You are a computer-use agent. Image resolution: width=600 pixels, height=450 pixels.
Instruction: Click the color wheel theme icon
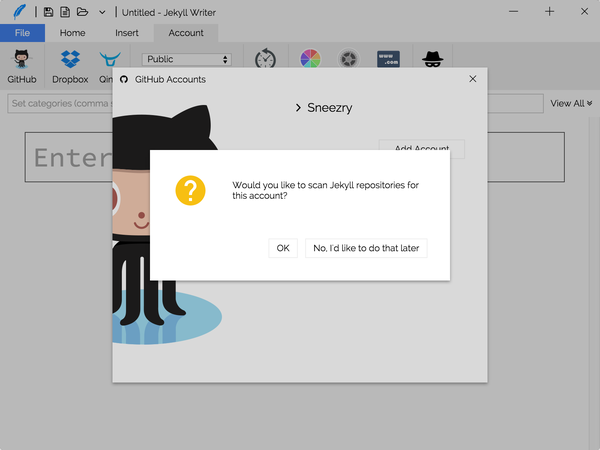tap(310, 59)
